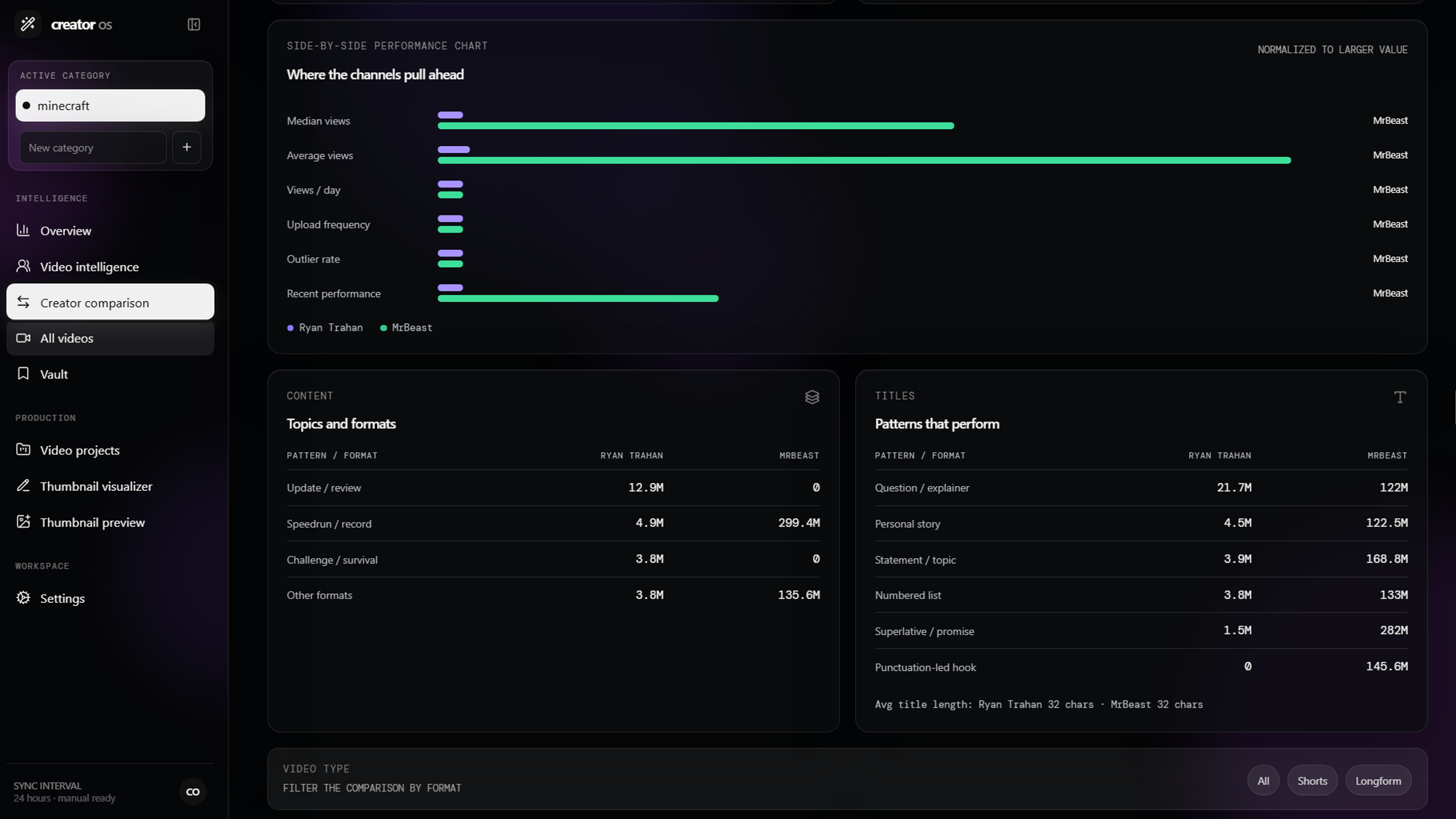Collapse the sidebar panel icon
Screen dimensions: 1456x819
pos(193,24)
